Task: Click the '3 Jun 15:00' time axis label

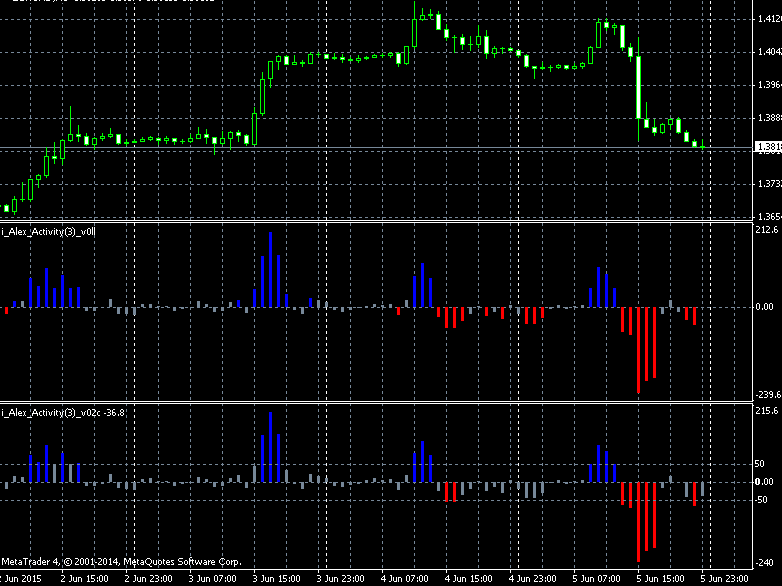Action: click(277, 579)
